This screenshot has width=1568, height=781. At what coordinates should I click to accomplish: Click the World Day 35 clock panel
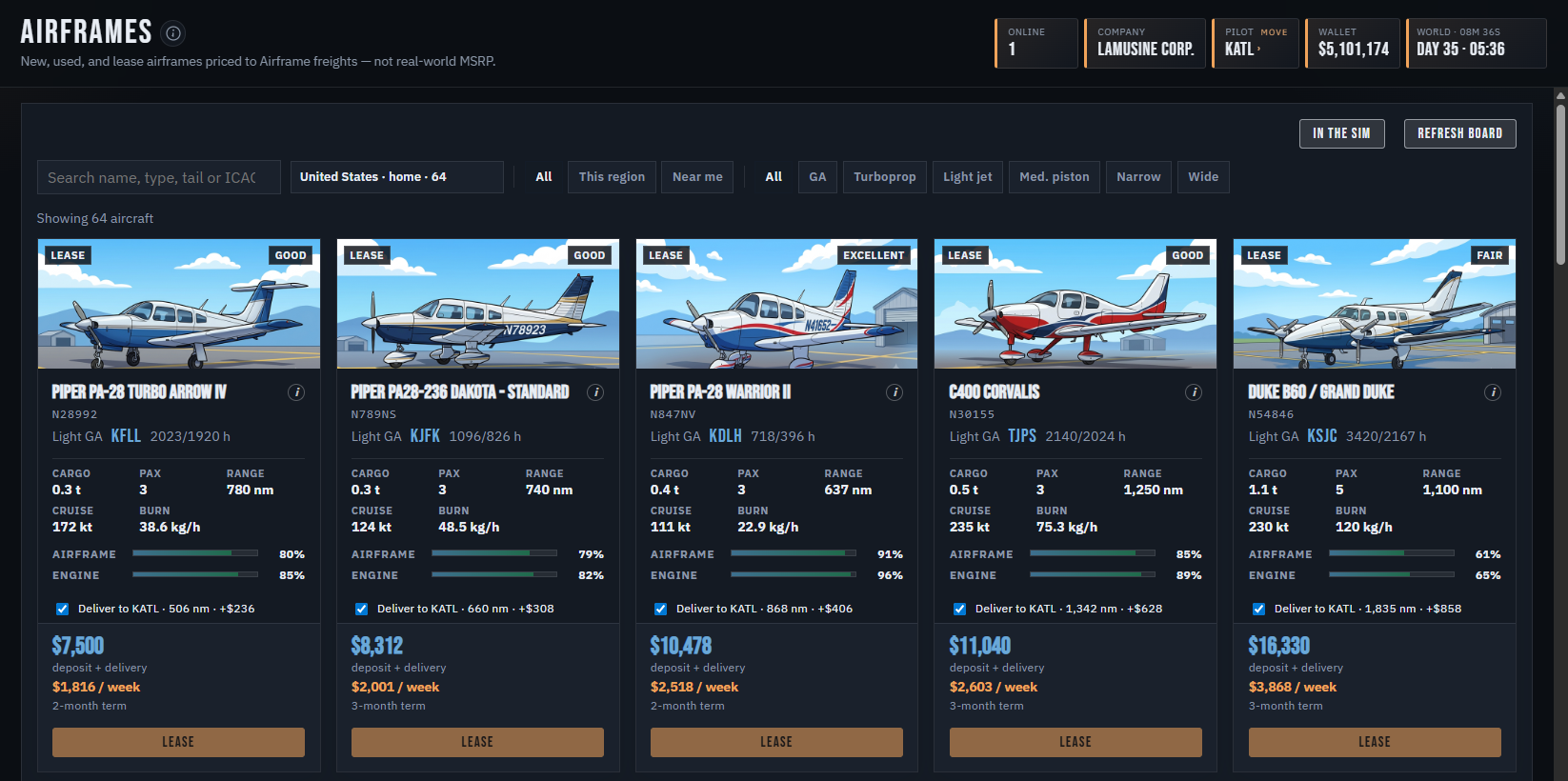pos(1477,43)
